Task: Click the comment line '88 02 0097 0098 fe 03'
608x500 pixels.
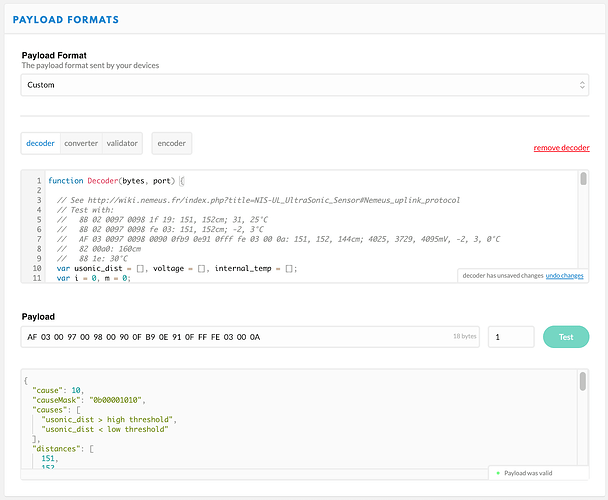Action: coord(160,229)
